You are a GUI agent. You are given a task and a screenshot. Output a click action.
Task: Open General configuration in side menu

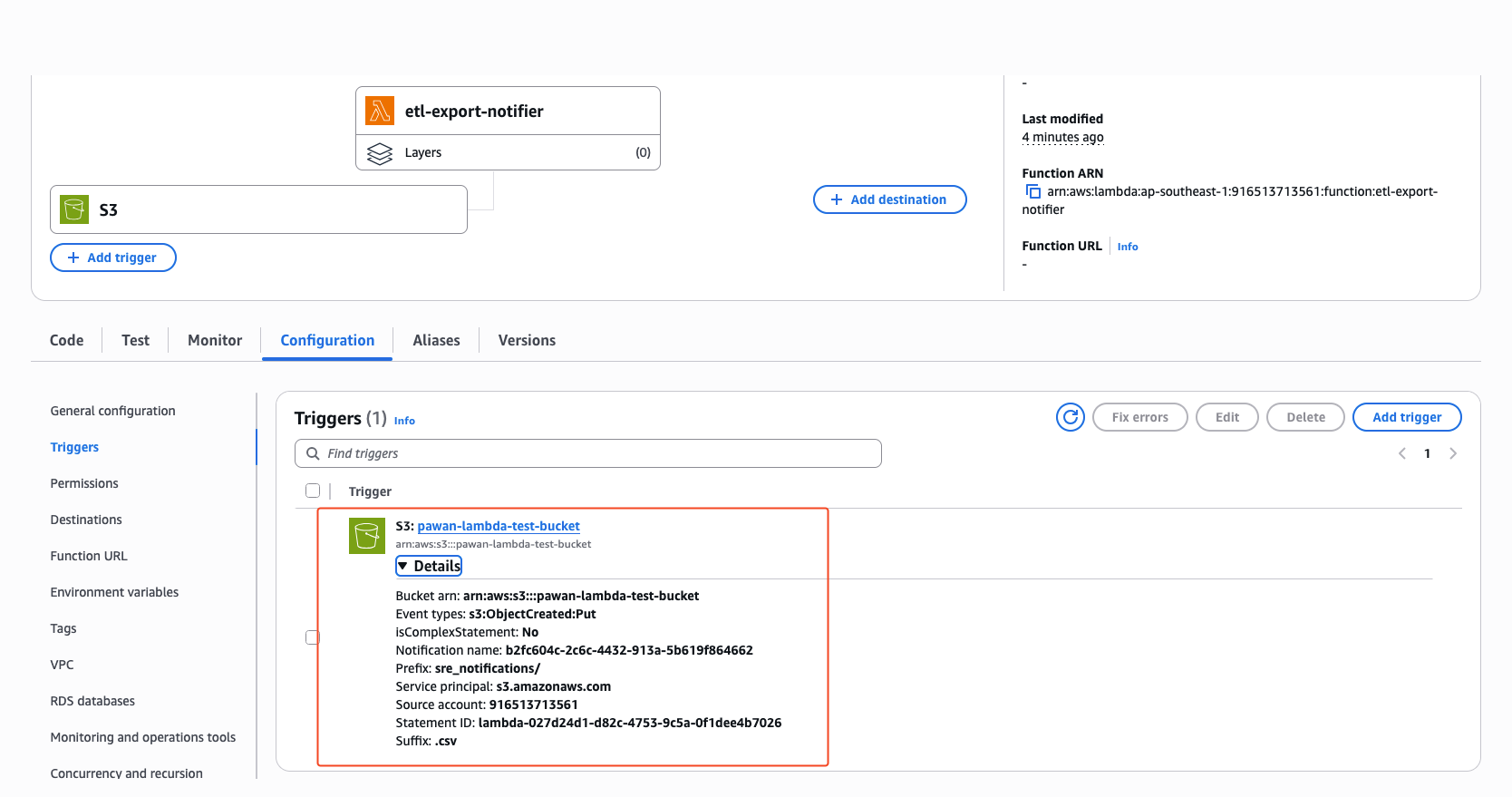[112, 411]
